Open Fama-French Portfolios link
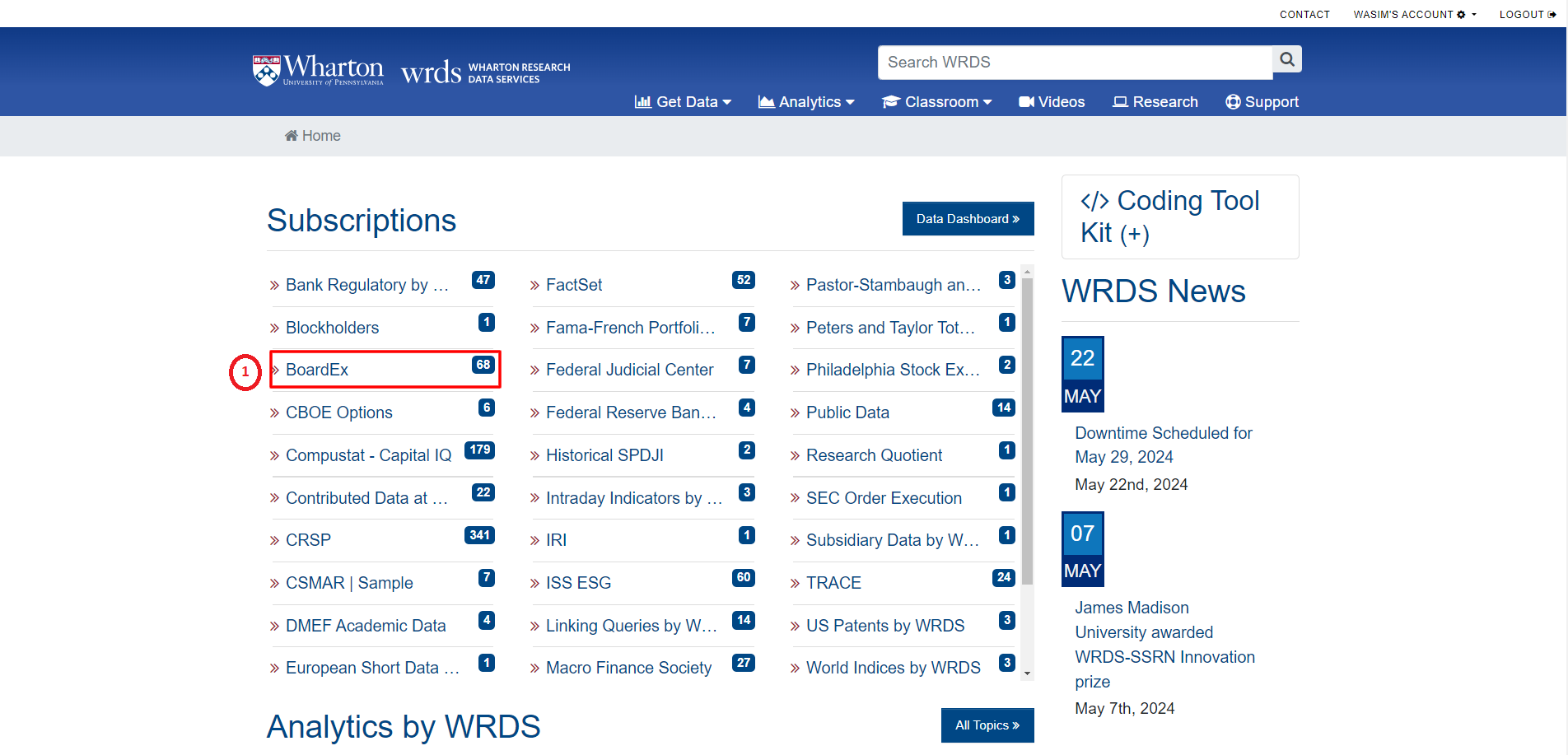This screenshot has height=755, width=1568. pos(631,328)
